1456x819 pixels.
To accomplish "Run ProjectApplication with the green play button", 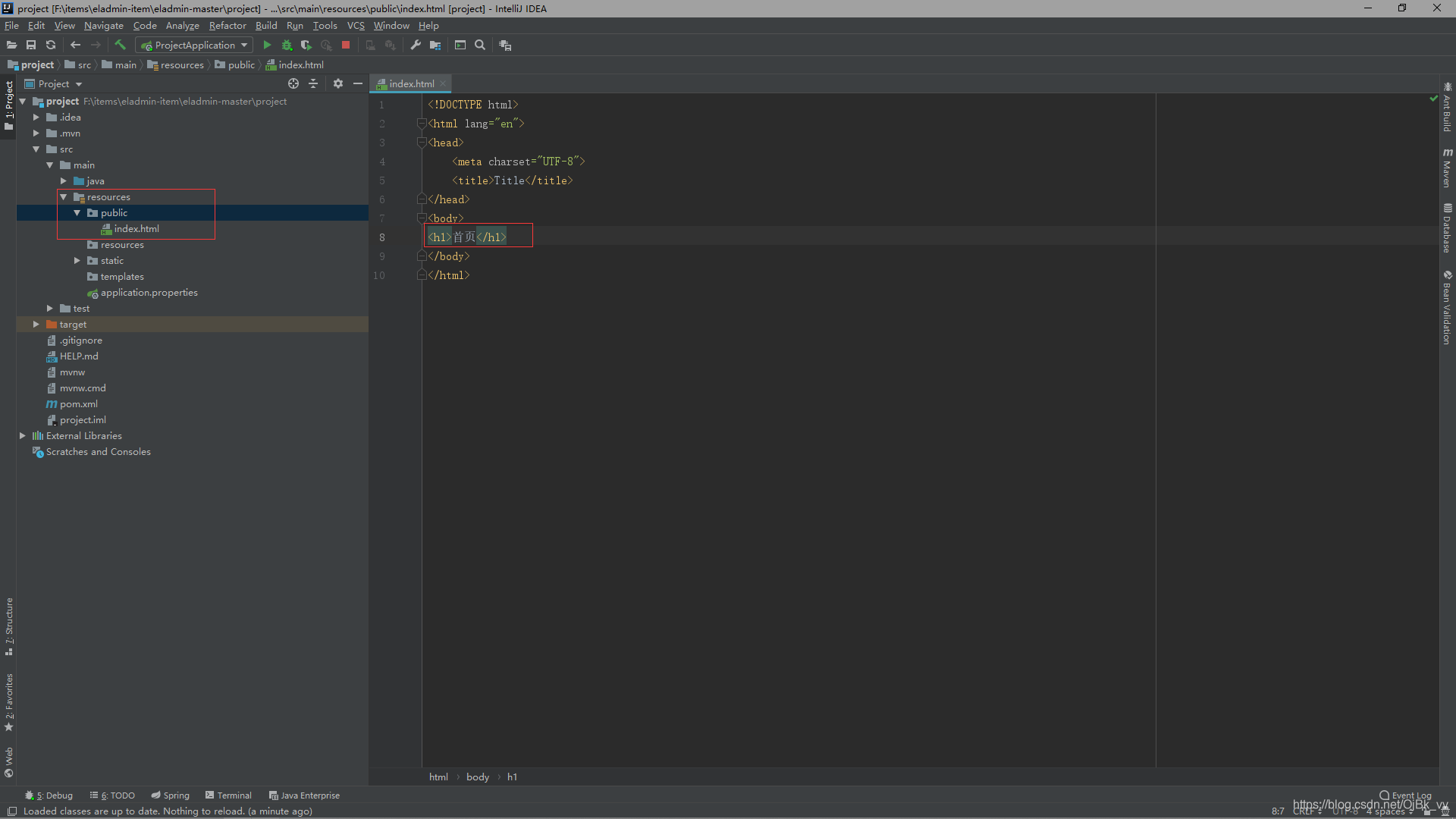I will (x=267, y=45).
